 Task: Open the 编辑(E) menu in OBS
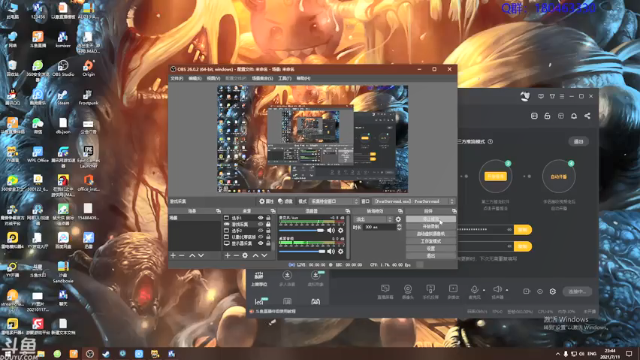[x=195, y=78]
